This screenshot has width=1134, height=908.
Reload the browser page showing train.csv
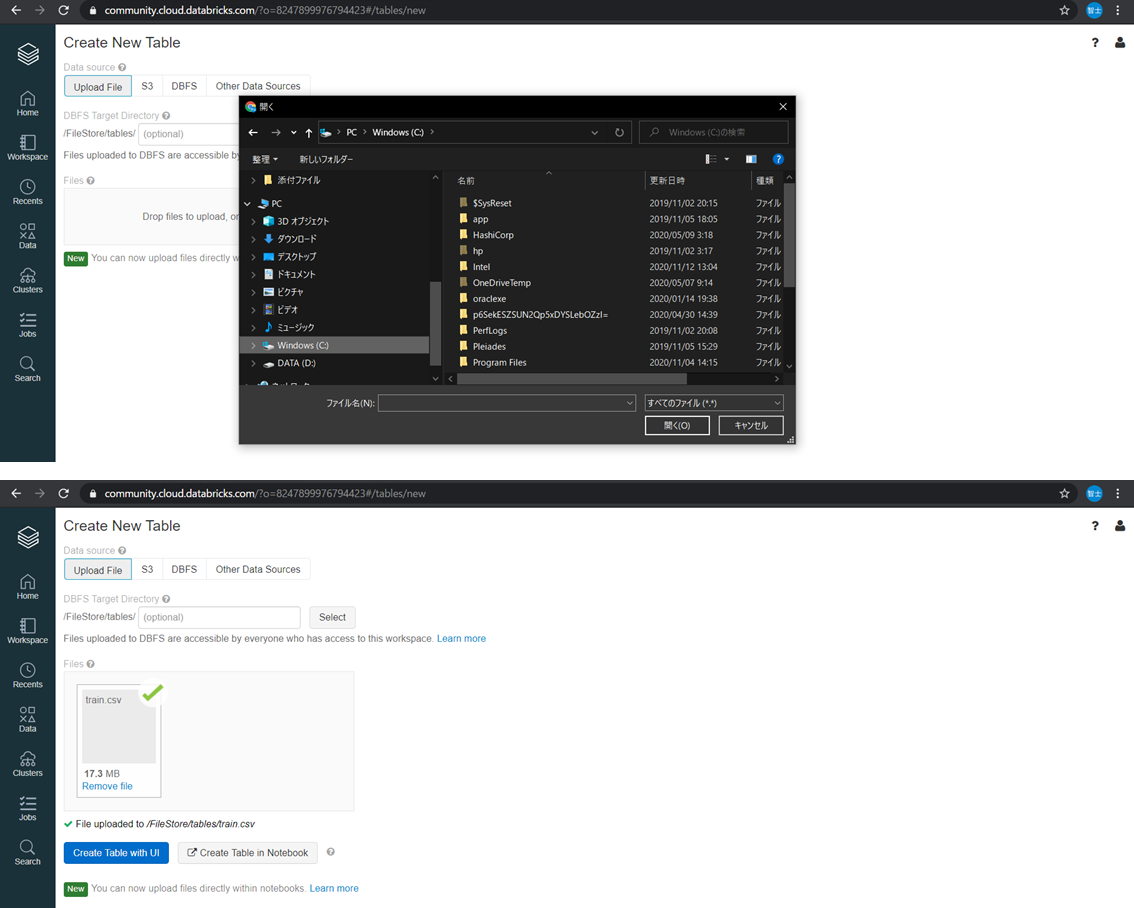click(x=64, y=493)
